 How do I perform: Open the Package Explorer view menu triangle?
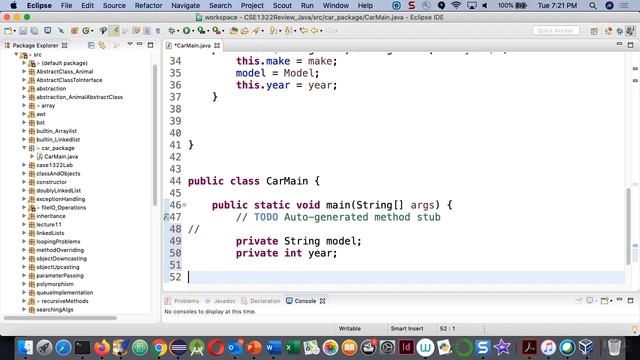pyautogui.click(x=130, y=44)
